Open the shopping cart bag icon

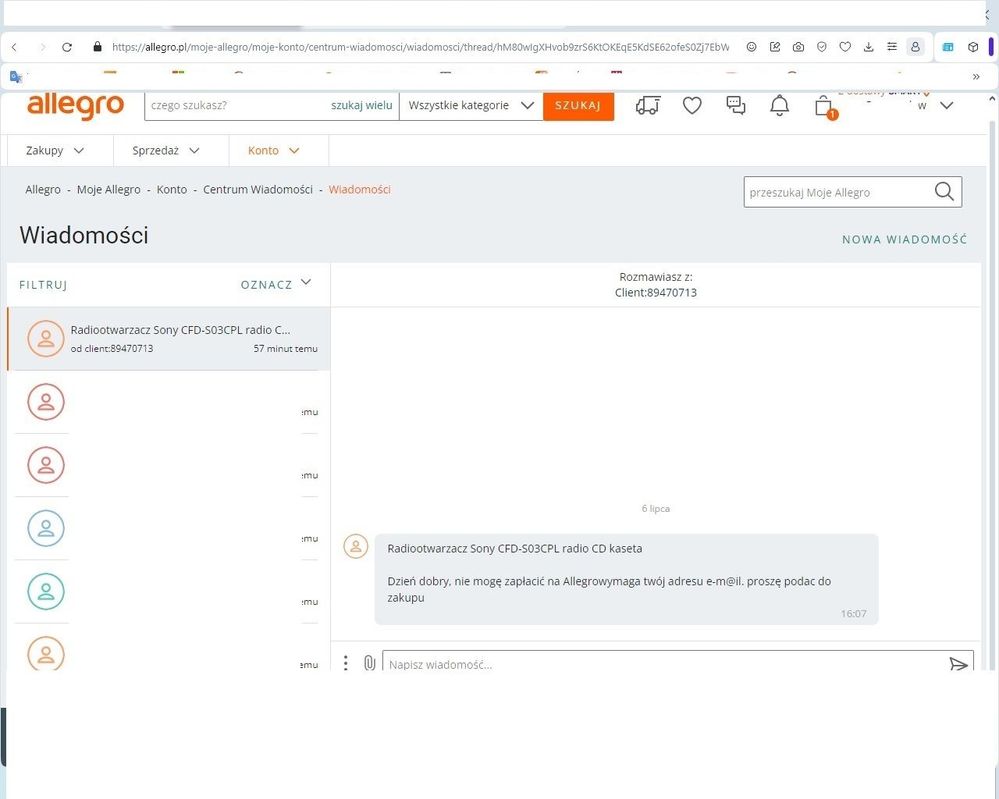(x=824, y=106)
